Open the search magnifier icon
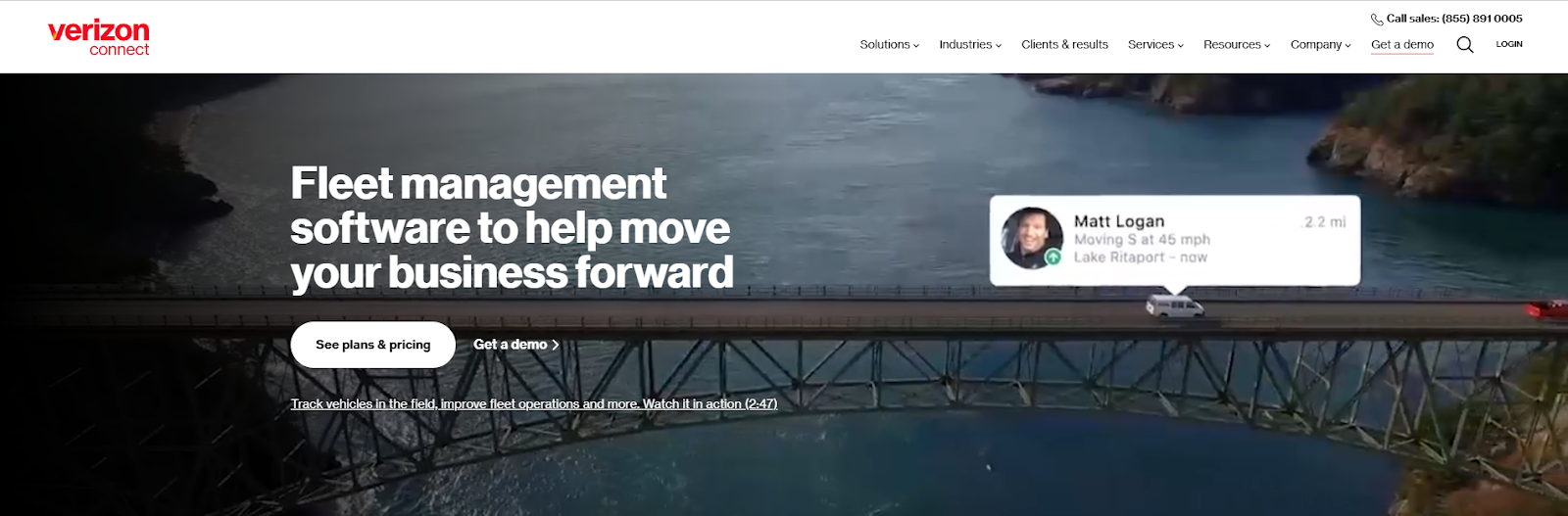The height and width of the screenshot is (516, 1568). pos(1465,44)
